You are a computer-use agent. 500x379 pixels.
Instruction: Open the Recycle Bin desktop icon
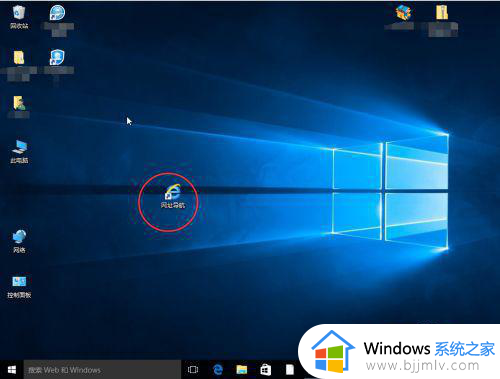tap(19, 17)
